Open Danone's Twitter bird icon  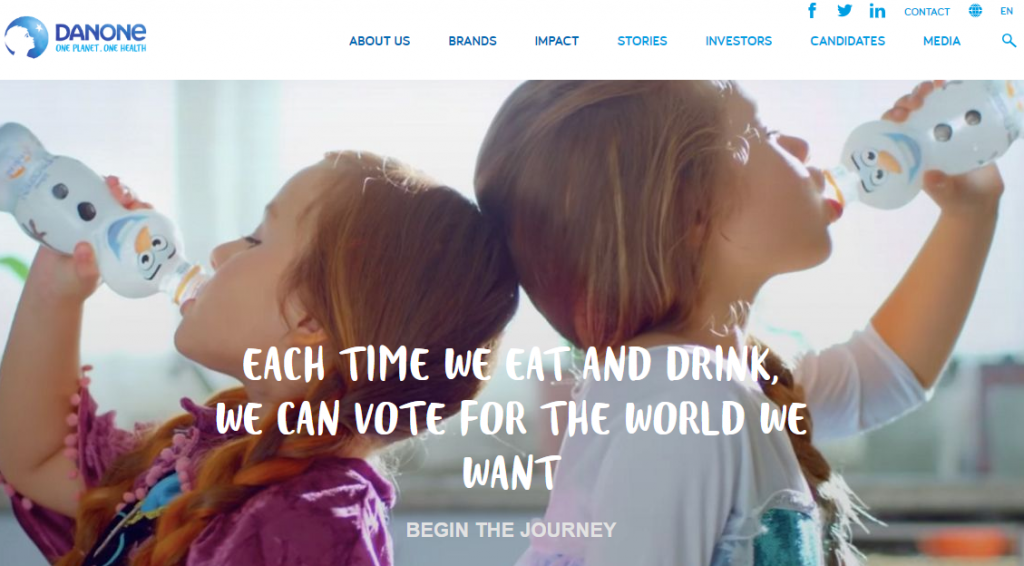tap(844, 10)
